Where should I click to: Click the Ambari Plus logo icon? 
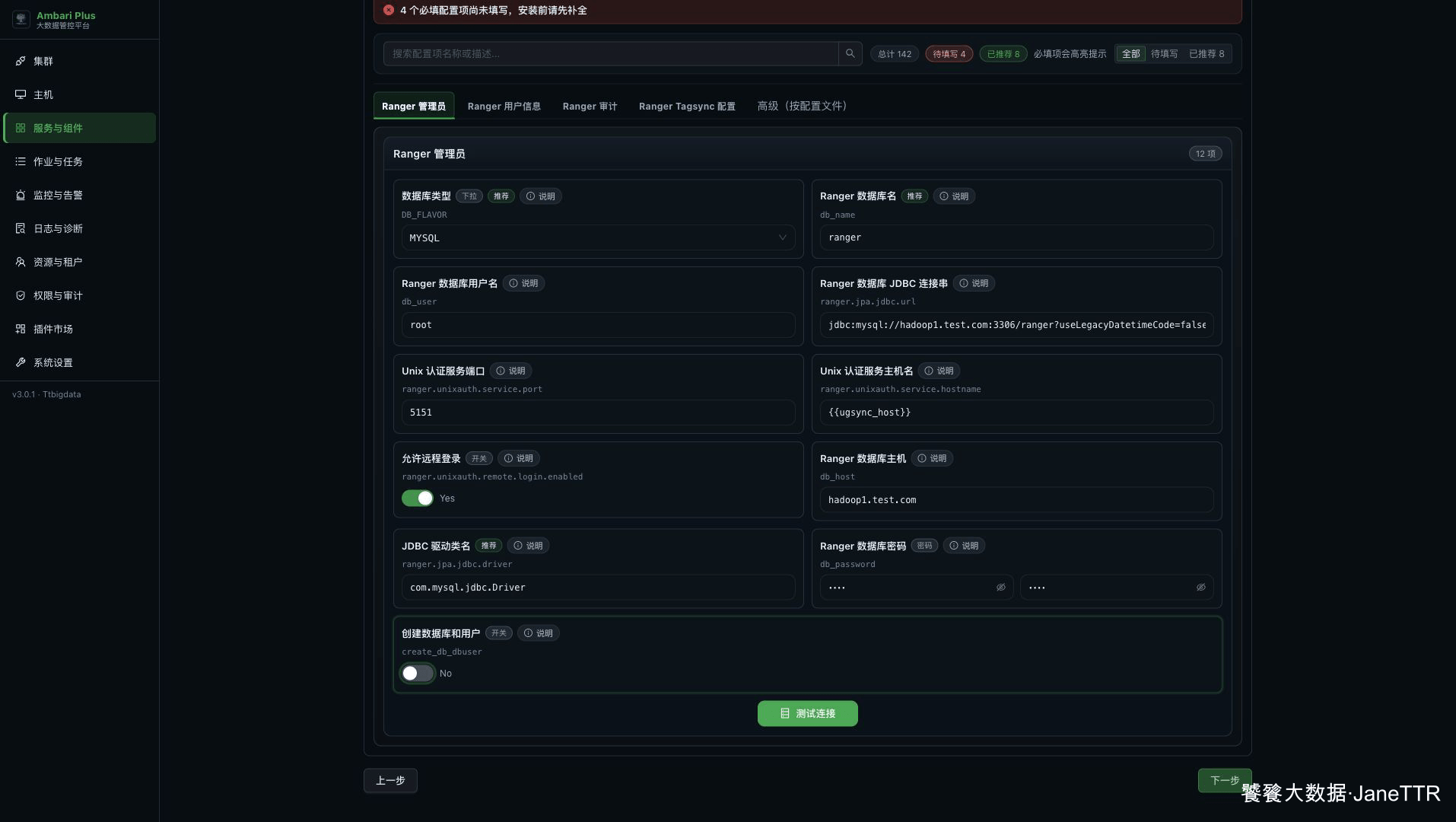pos(21,20)
